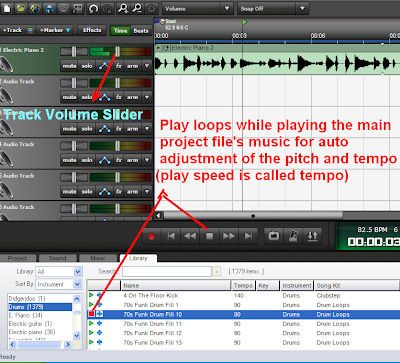Screen dimensions: 400x363
Task: Click the Electric Piano 2 volume slider handle
Action: [x=117, y=52]
